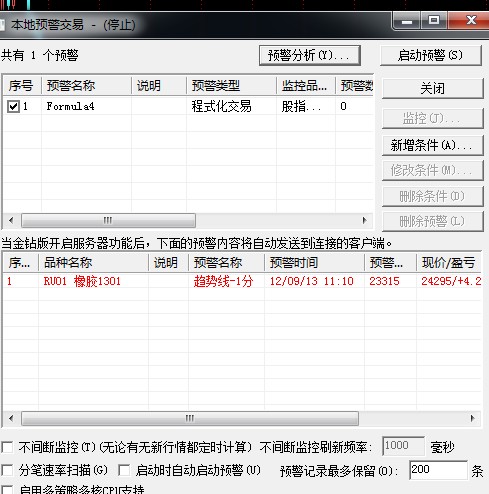The width and height of the screenshot is (489, 494).
Task: Click the 不间断监控刷新频率 input field
Action: click(x=403, y=446)
